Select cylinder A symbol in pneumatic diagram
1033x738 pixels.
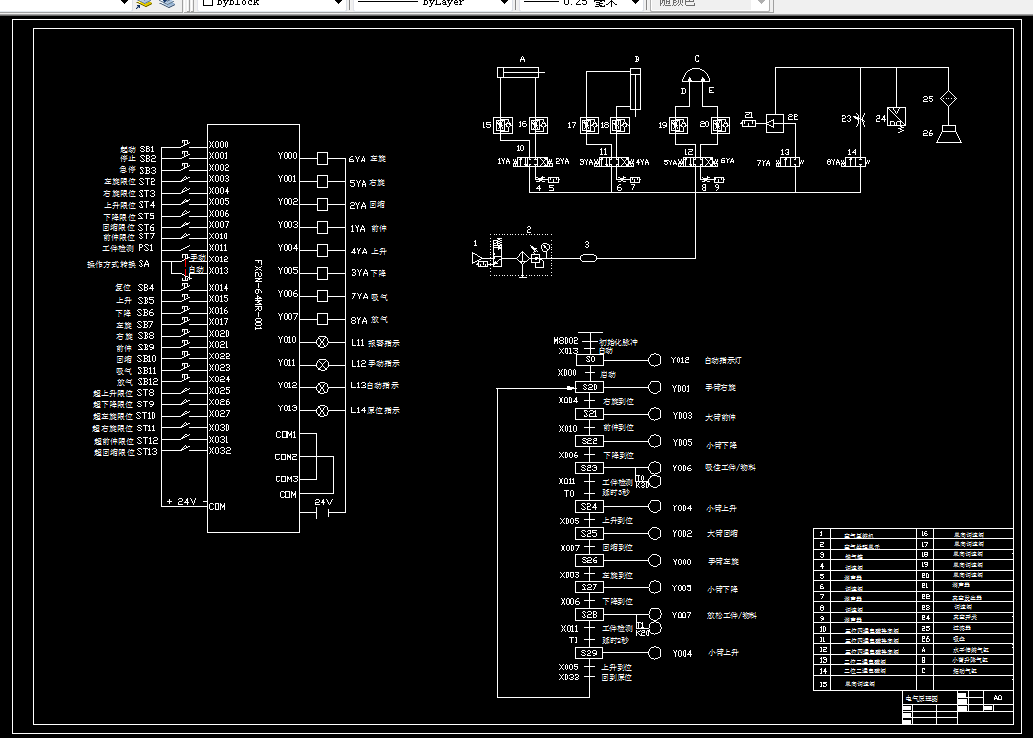pos(519,72)
